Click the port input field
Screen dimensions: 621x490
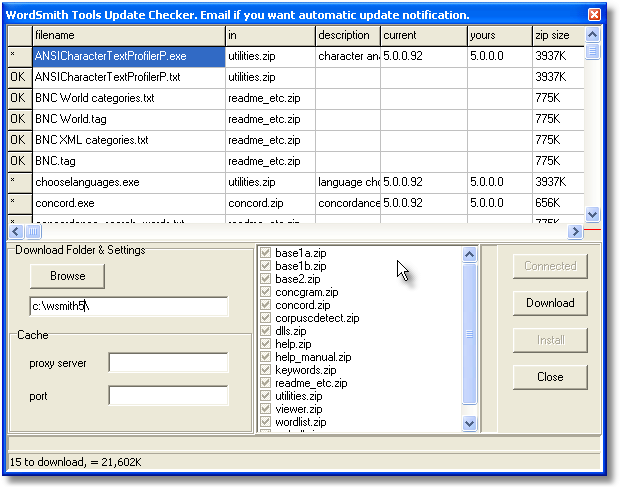coord(168,395)
